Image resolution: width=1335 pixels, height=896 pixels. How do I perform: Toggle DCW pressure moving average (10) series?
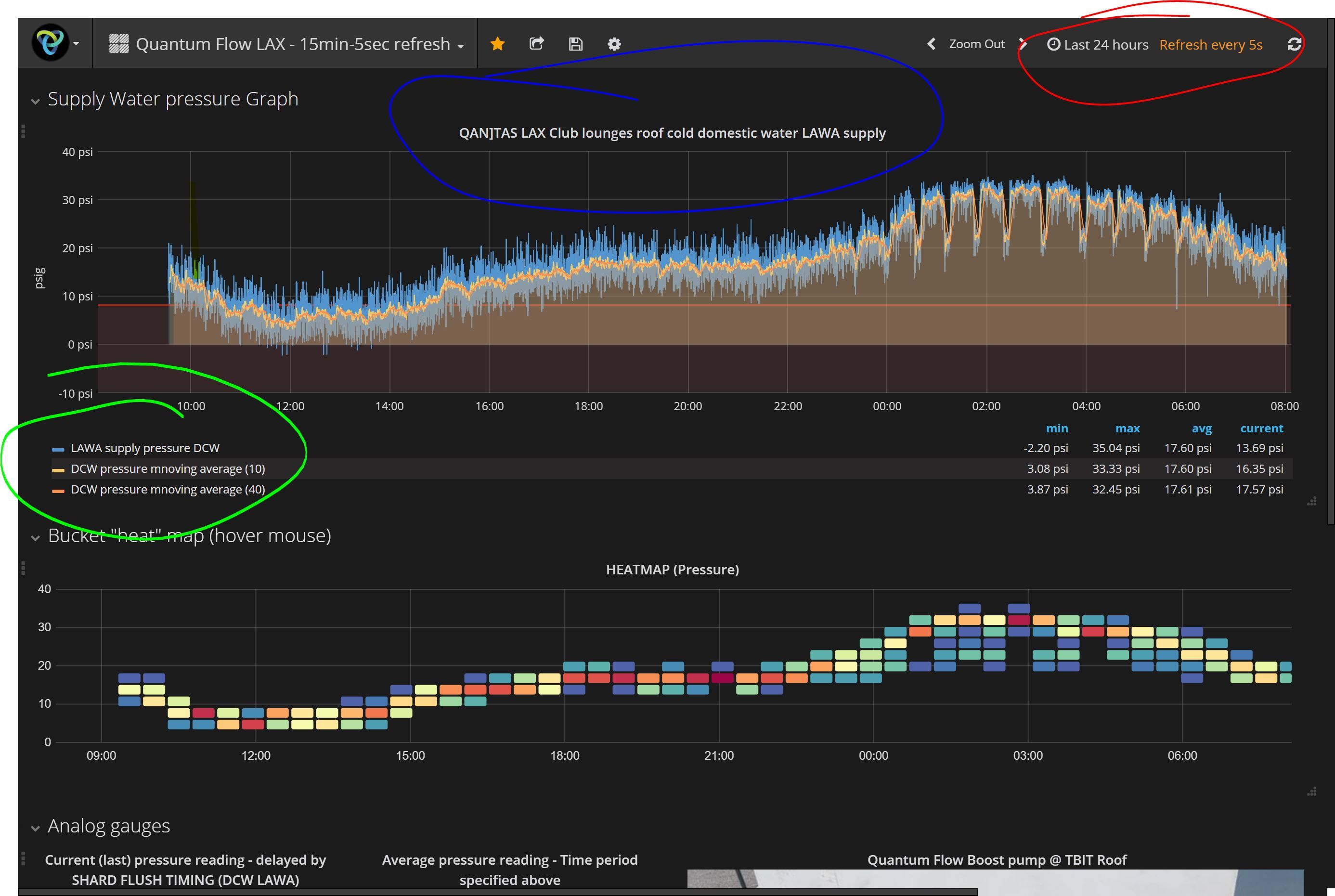click(168, 469)
